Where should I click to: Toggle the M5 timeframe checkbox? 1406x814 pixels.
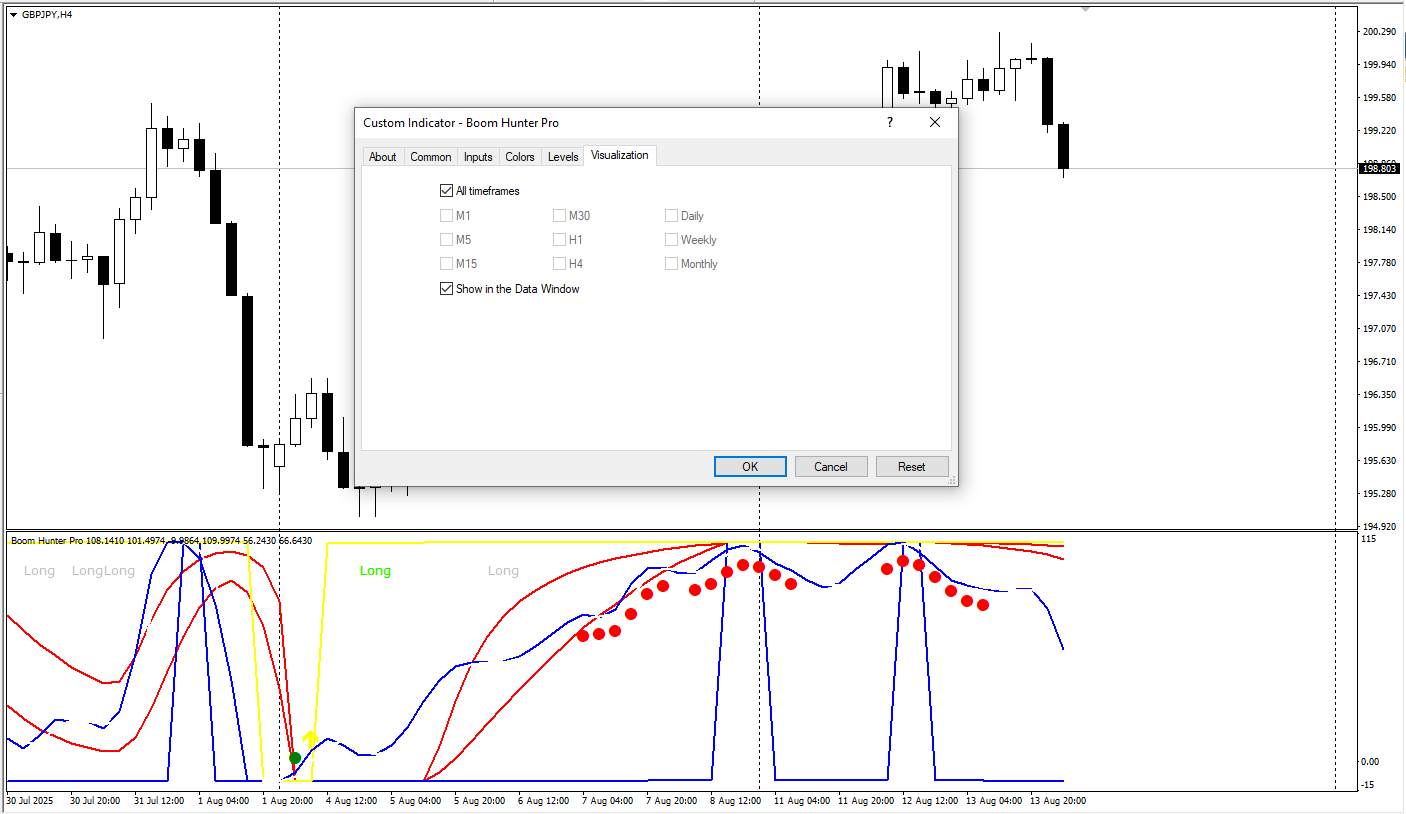click(446, 240)
